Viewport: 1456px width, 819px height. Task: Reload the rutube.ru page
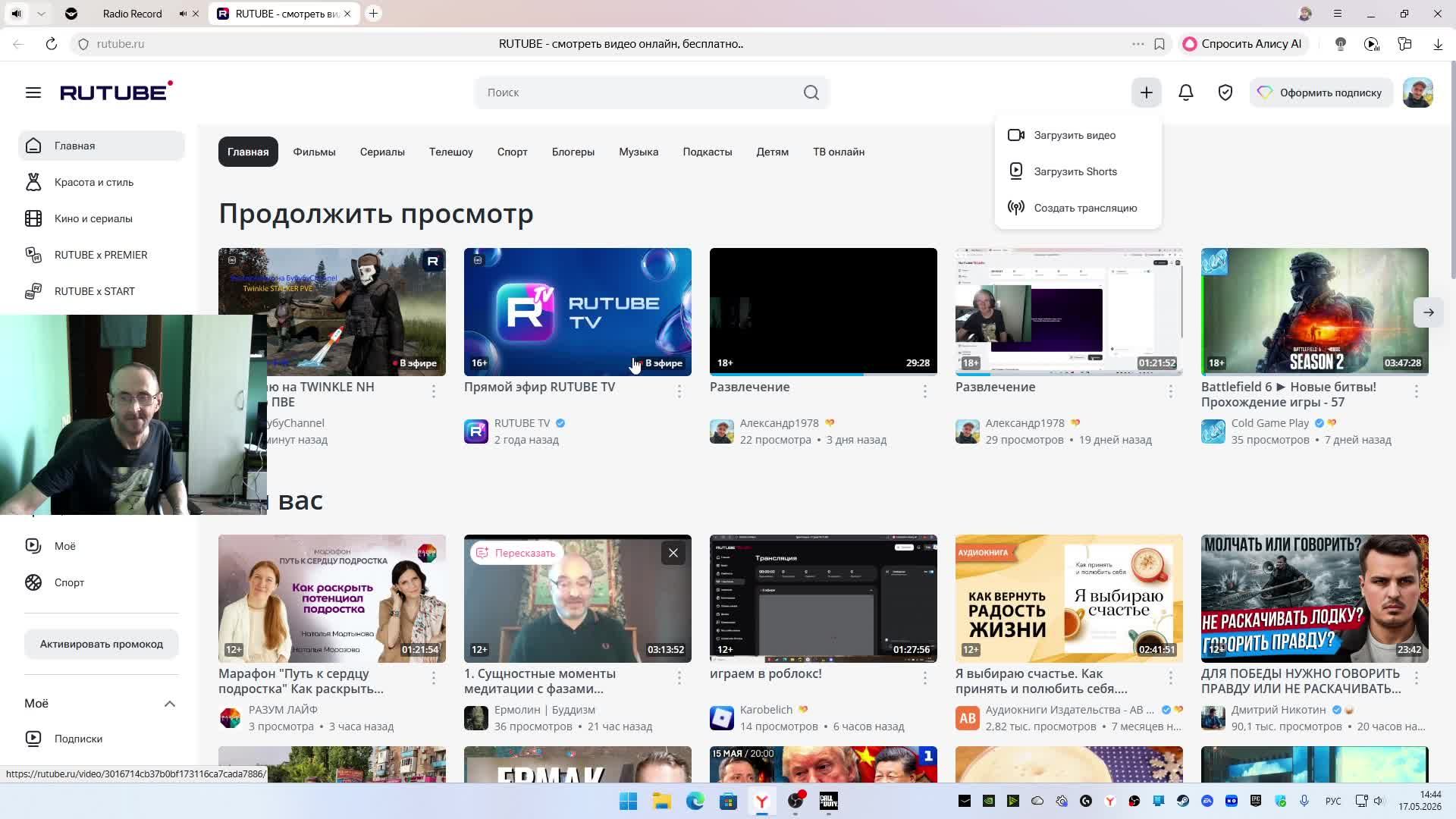[x=51, y=44]
